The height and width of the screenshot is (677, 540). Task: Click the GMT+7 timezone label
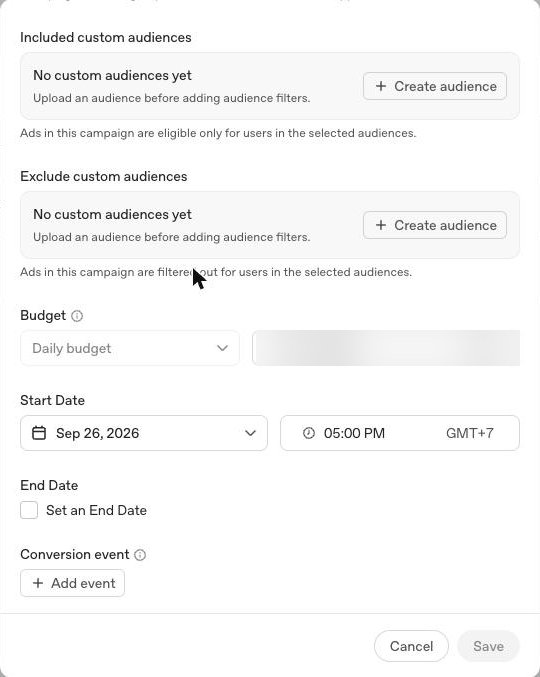point(470,433)
